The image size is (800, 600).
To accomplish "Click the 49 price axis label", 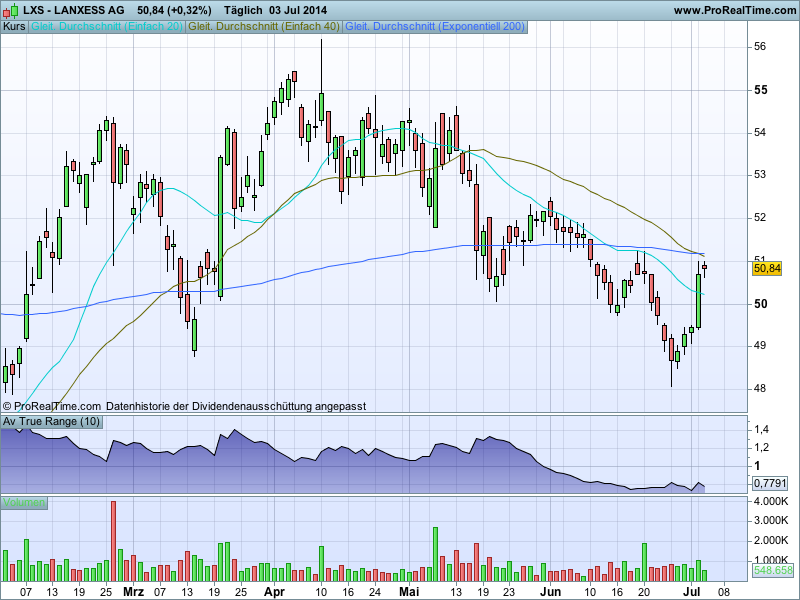I will pos(760,346).
